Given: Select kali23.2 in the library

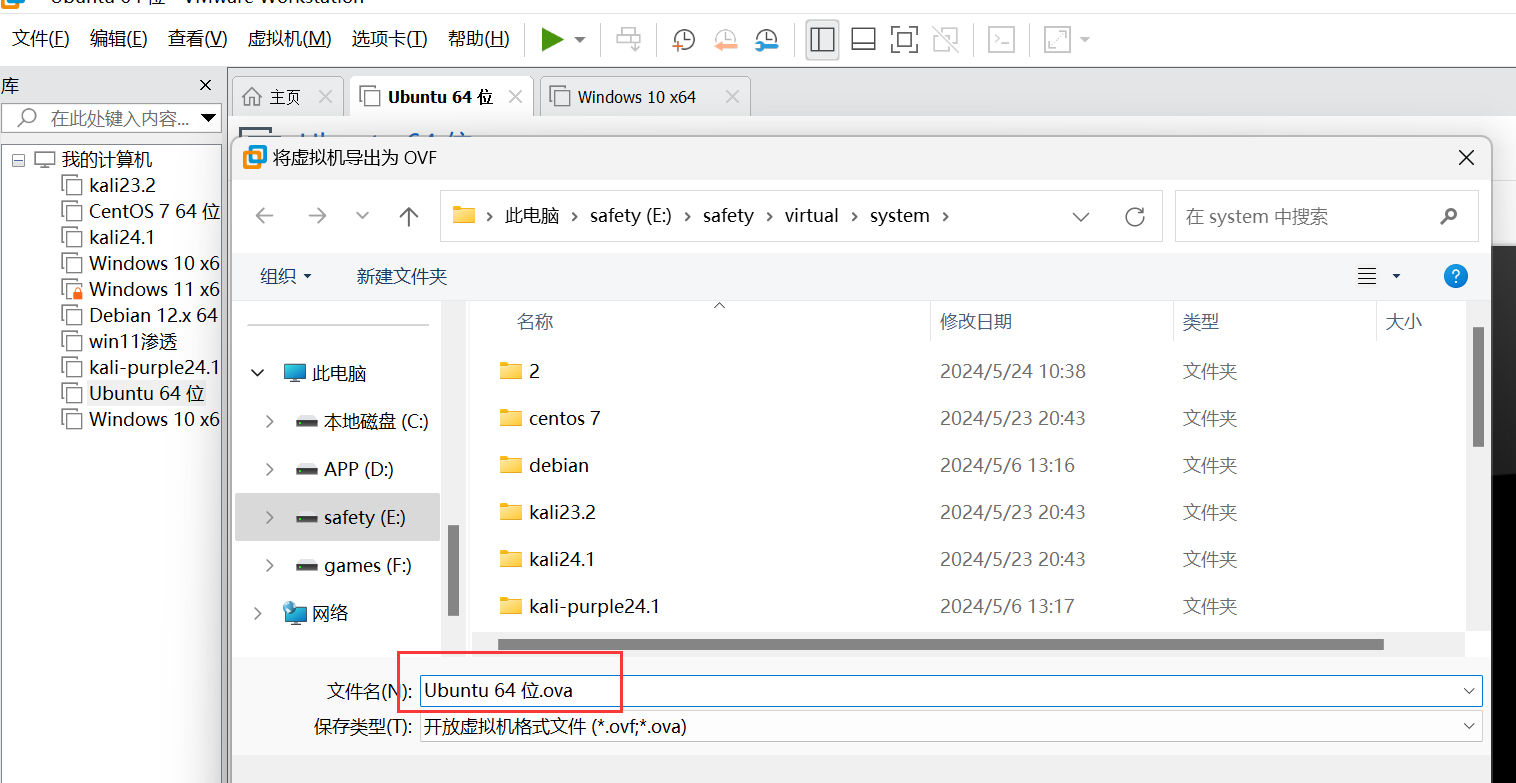Looking at the screenshot, I should point(122,185).
